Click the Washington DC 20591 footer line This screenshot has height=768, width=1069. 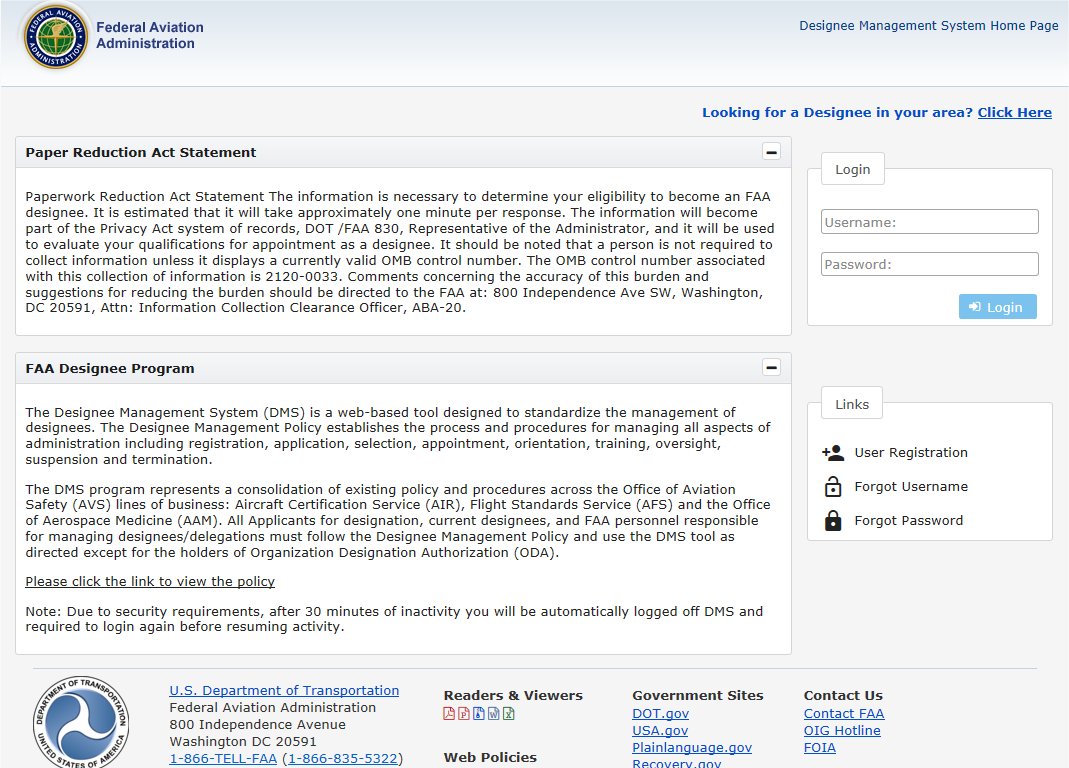point(243,741)
